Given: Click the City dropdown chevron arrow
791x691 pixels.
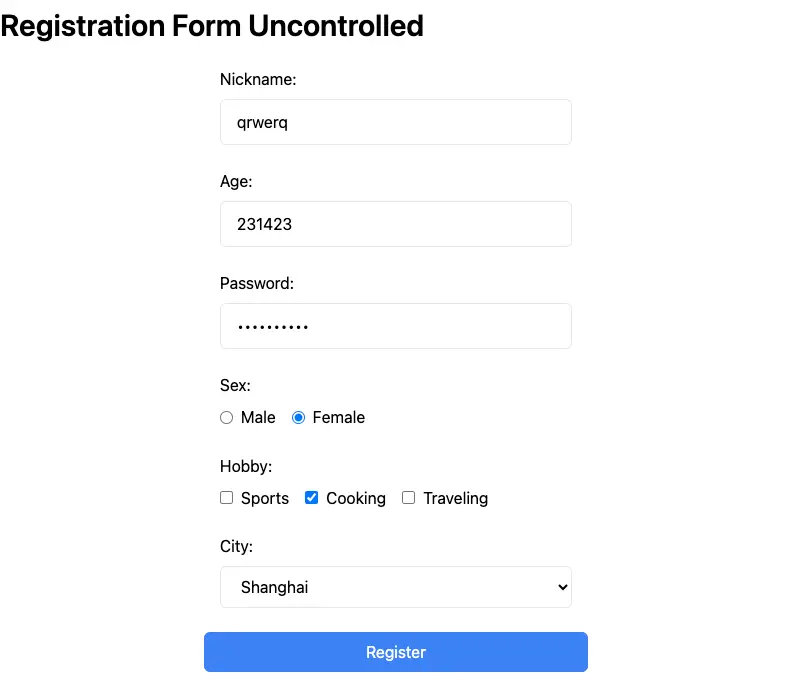Looking at the screenshot, I should (561, 588).
